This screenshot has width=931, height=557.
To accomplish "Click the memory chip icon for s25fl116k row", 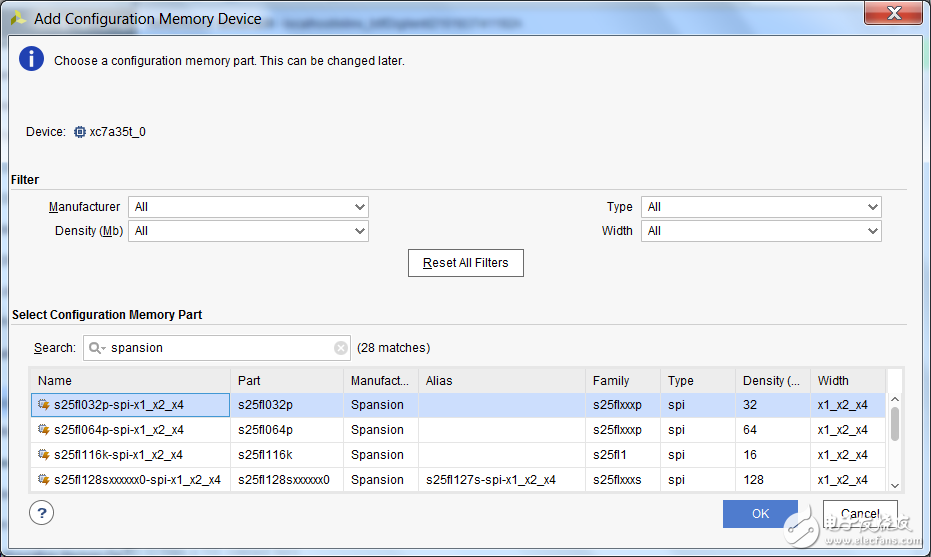I will pyautogui.click(x=44, y=455).
